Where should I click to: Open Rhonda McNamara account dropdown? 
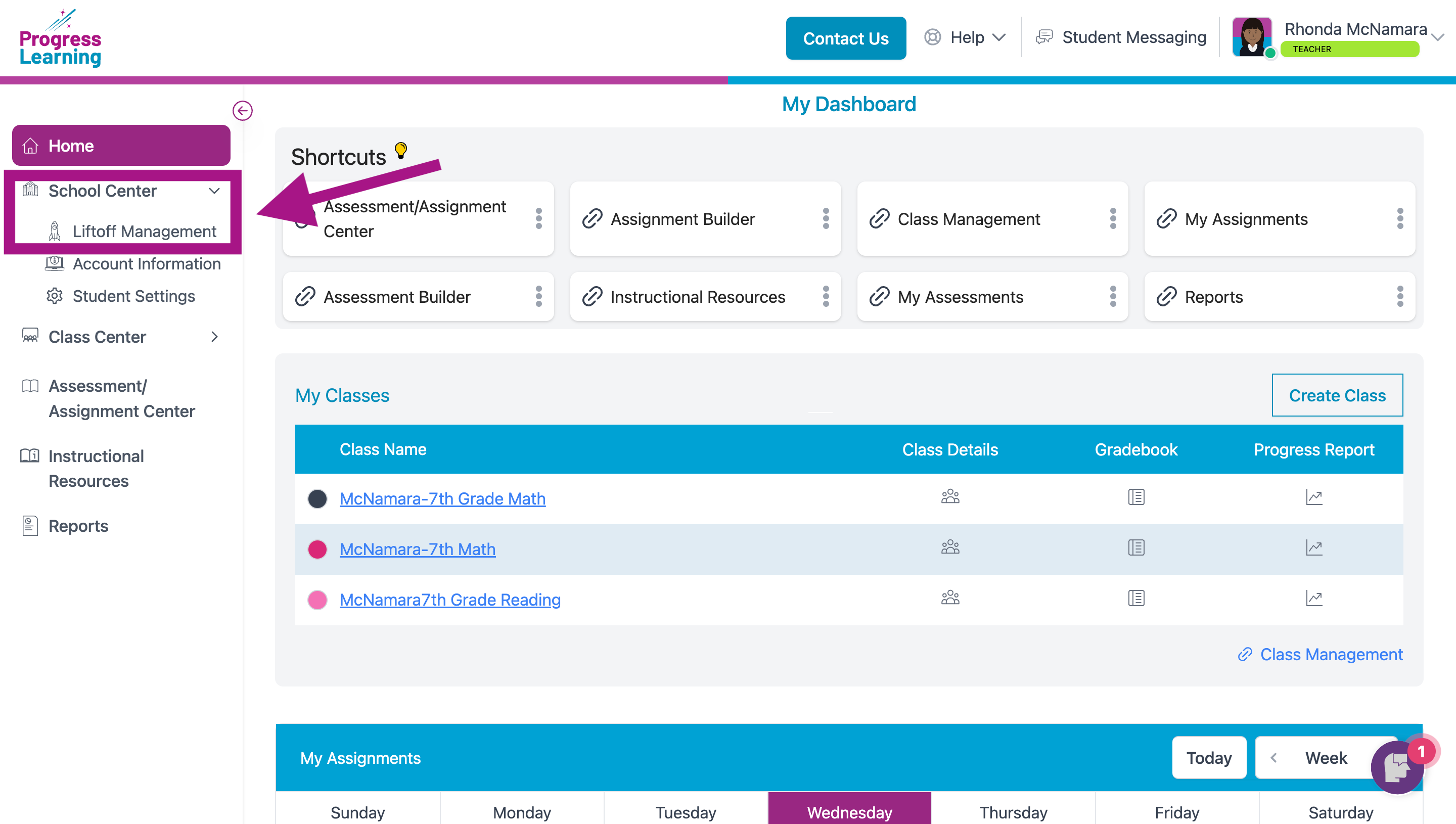(1437, 38)
